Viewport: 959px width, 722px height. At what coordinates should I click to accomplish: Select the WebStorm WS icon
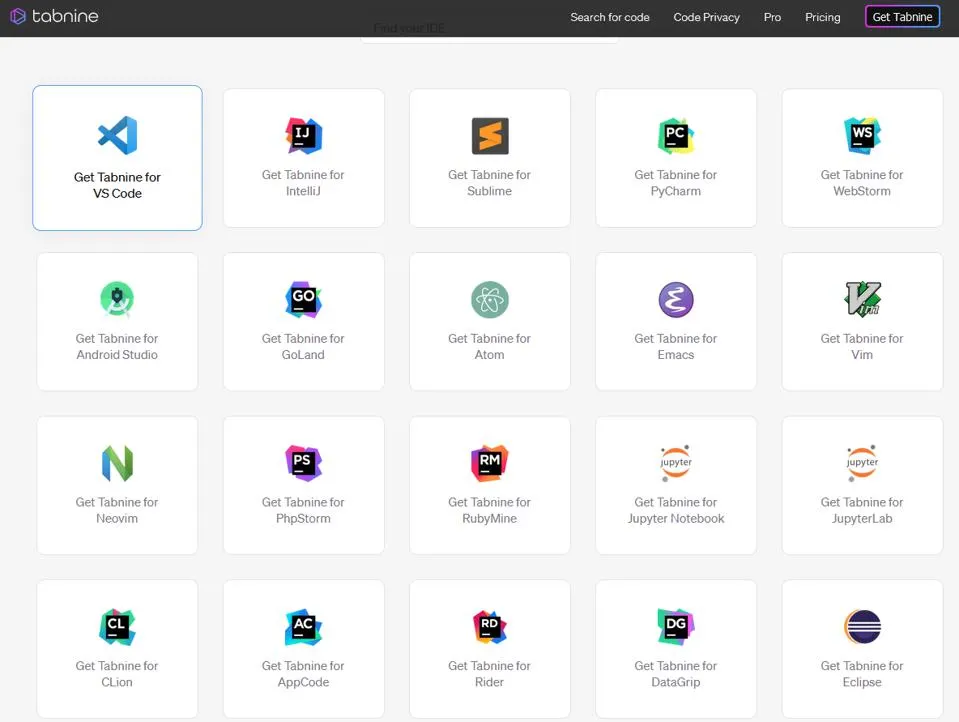point(862,136)
